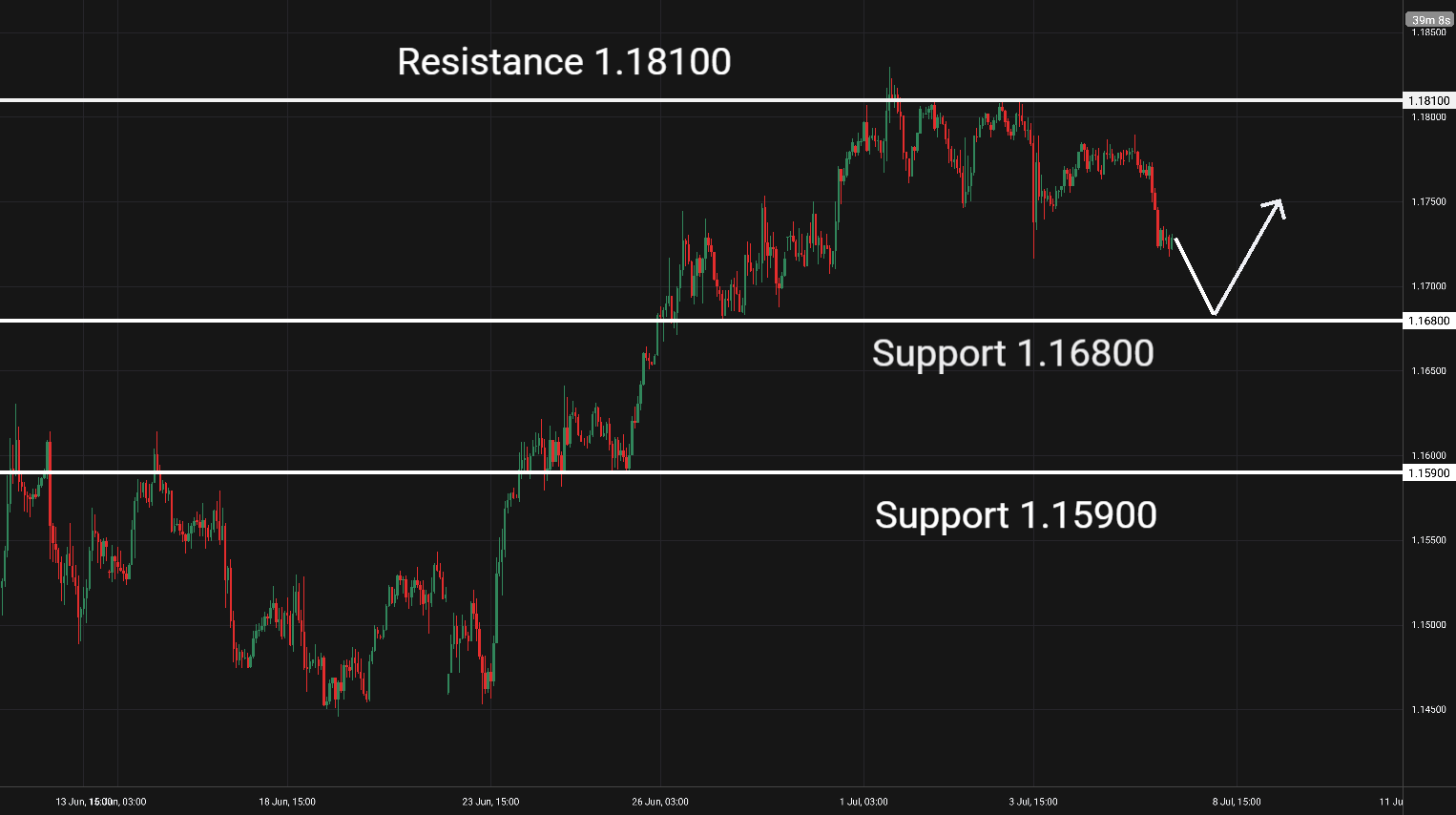
Task: Click the bottom vertex of the V-shaped projection
Action: pyautogui.click(x=1214, y=313)
